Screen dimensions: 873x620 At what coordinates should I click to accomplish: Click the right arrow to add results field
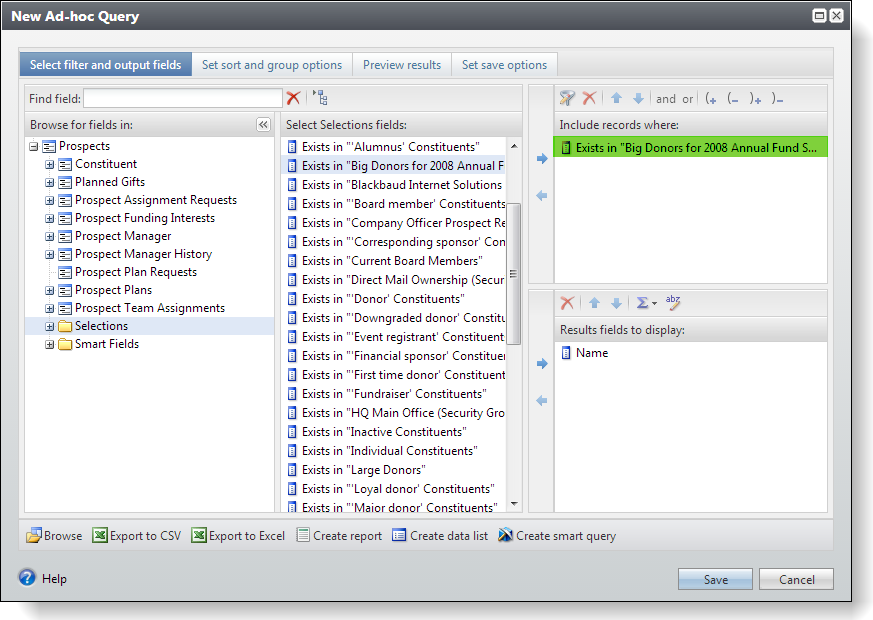(542, 364)
